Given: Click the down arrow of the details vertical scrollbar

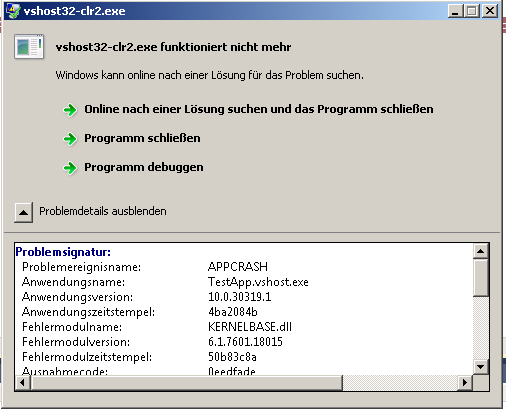Looking at the screenshot, I should (480, 367).
